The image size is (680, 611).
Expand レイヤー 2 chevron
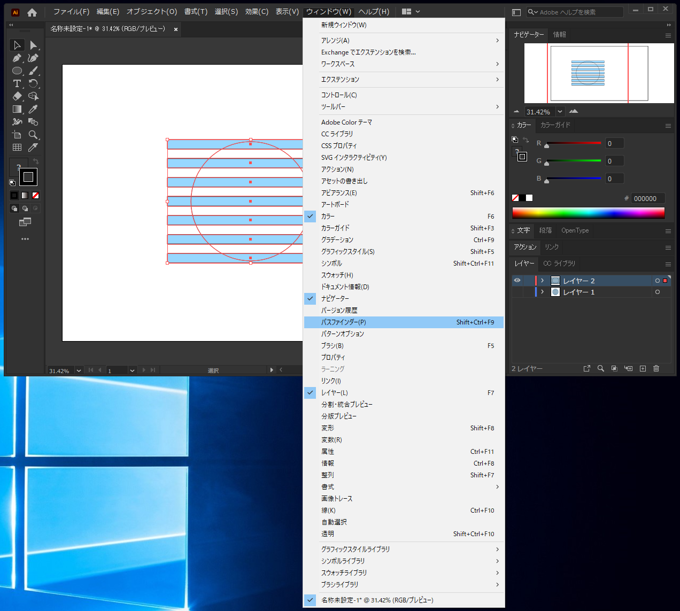[542, 281]
